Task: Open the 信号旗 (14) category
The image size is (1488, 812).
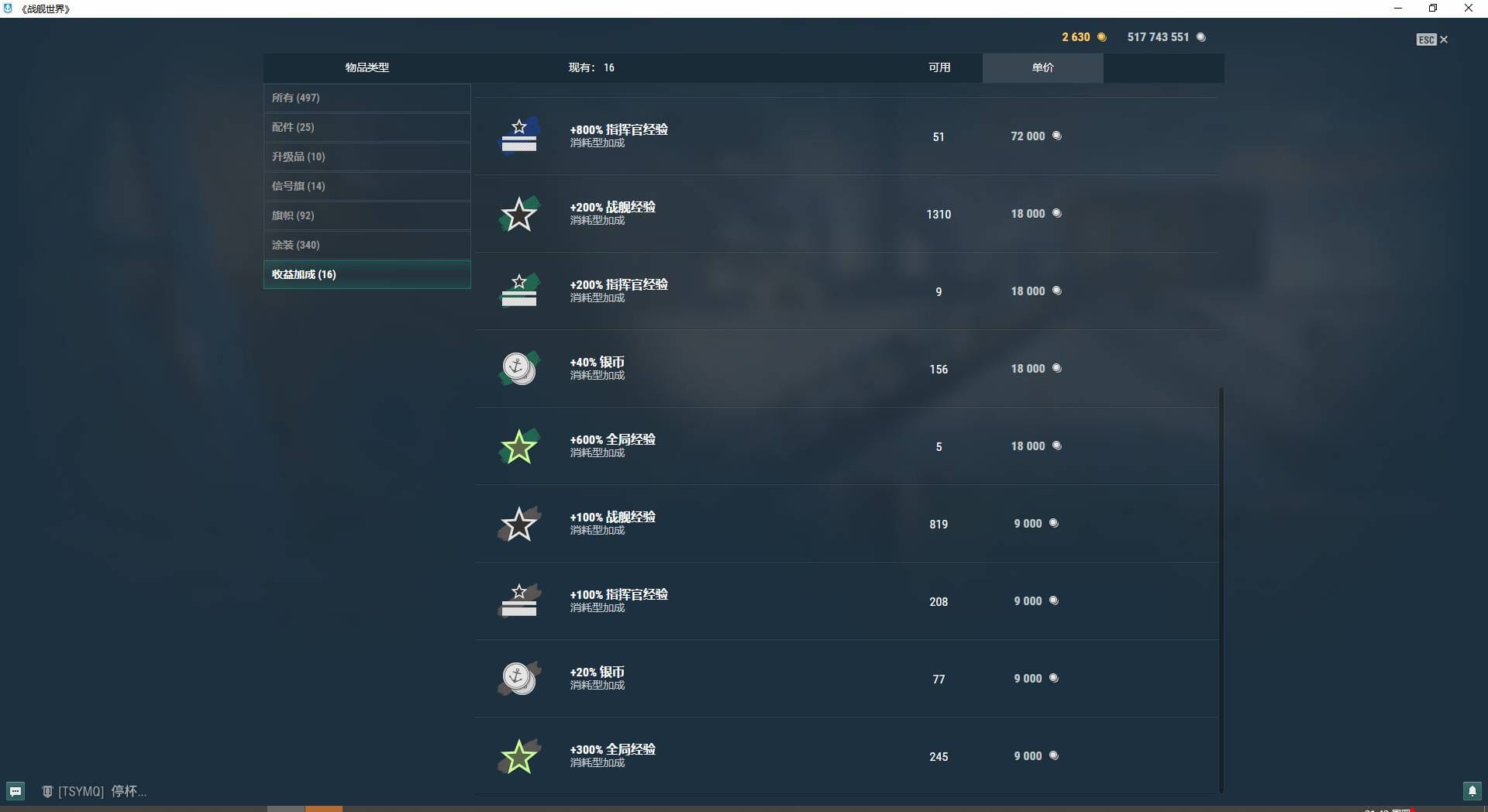Action: (367, 186)
